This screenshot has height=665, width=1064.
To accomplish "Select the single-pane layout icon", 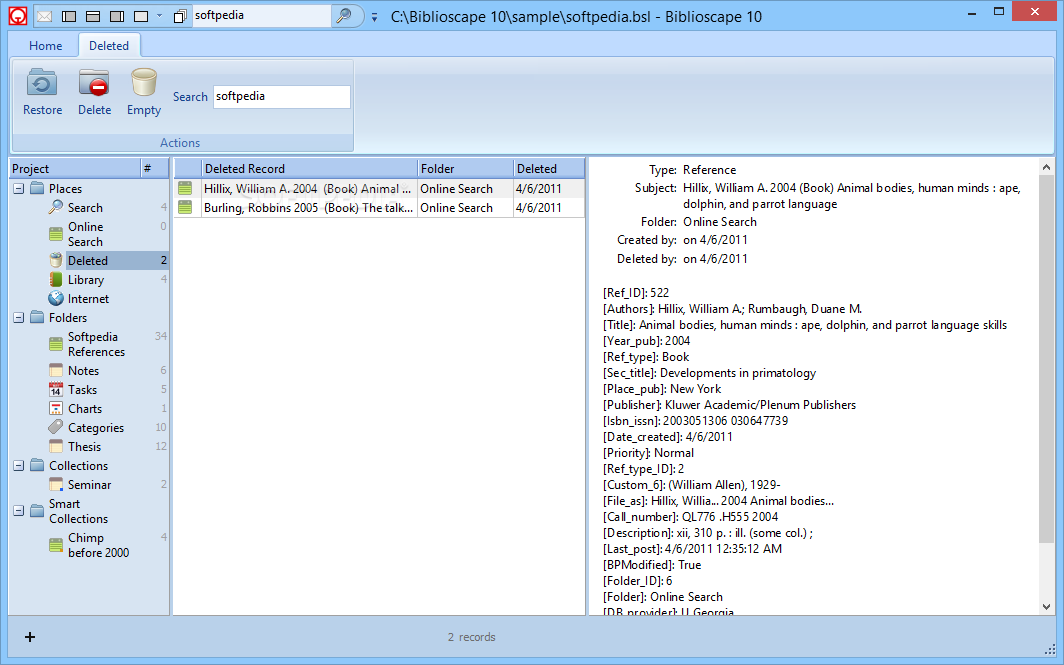I will pos(141,16).
